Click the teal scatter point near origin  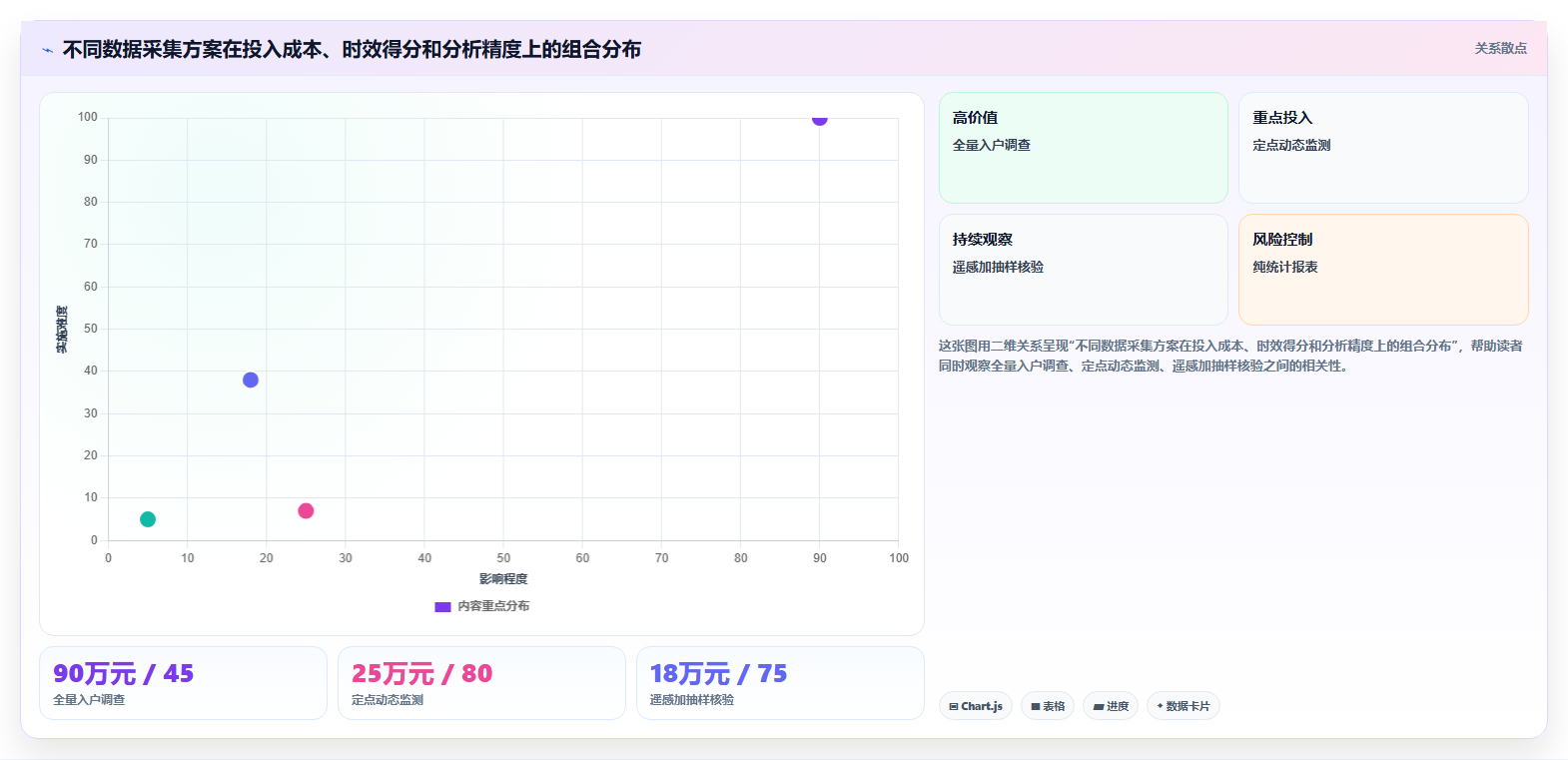(148, 519)
